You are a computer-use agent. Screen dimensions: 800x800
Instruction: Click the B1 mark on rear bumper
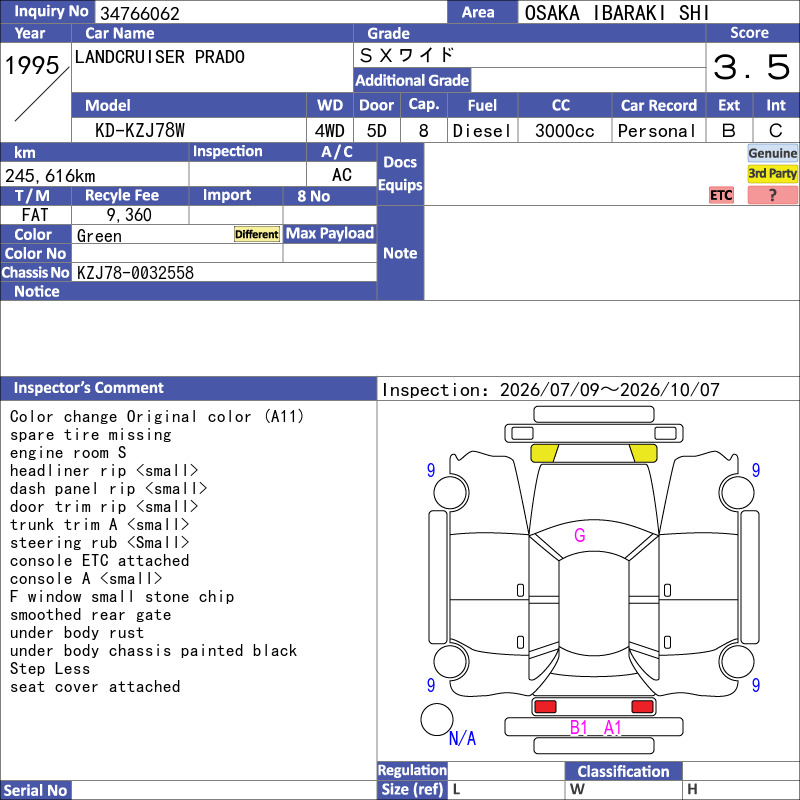(579, 727)
